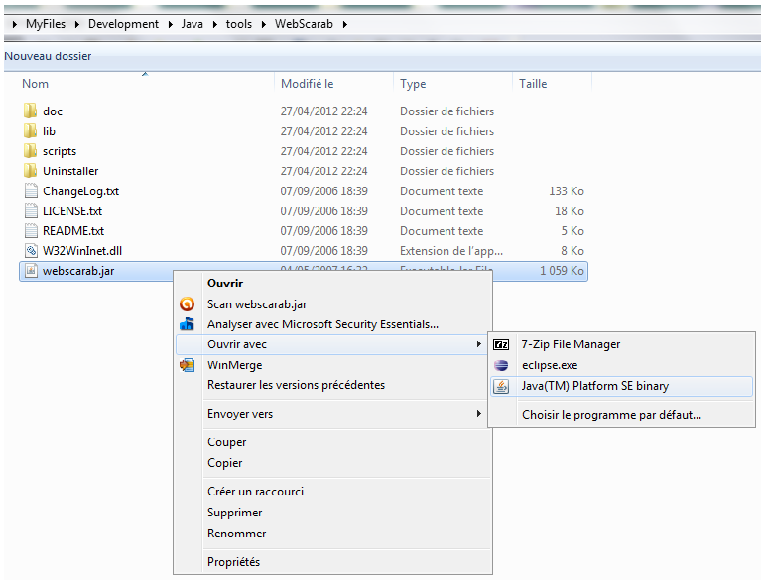This screenshot has height=581, width=769.
Task: Click the W32WinInet.dll file icon
Action: click(31, 251)
